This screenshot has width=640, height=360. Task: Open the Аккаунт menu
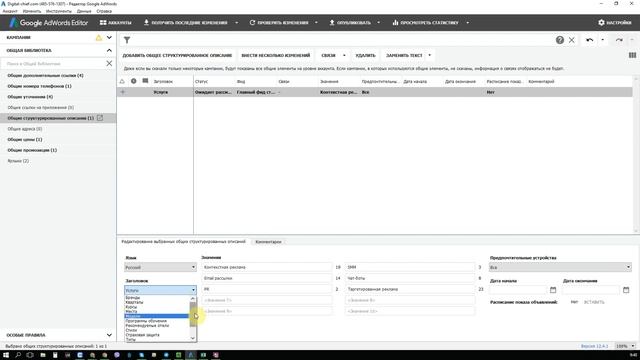(10, 11)
